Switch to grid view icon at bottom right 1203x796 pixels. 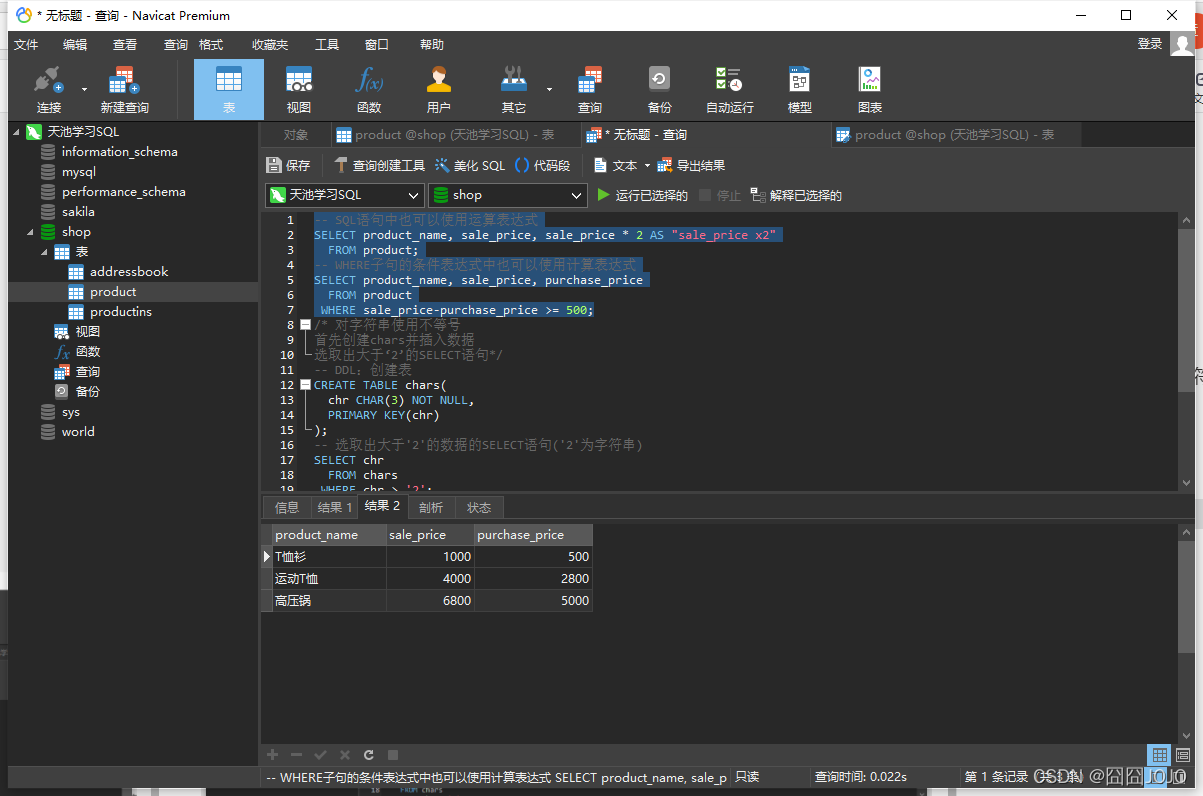pyautogui.click(x=1159, y=755)
